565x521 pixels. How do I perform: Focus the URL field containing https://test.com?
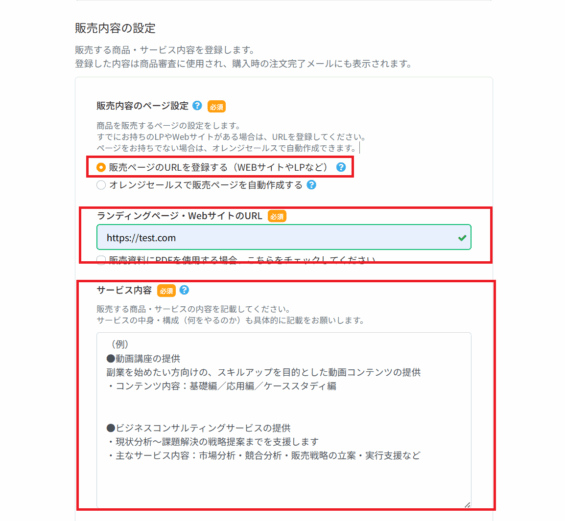point(284,237)
